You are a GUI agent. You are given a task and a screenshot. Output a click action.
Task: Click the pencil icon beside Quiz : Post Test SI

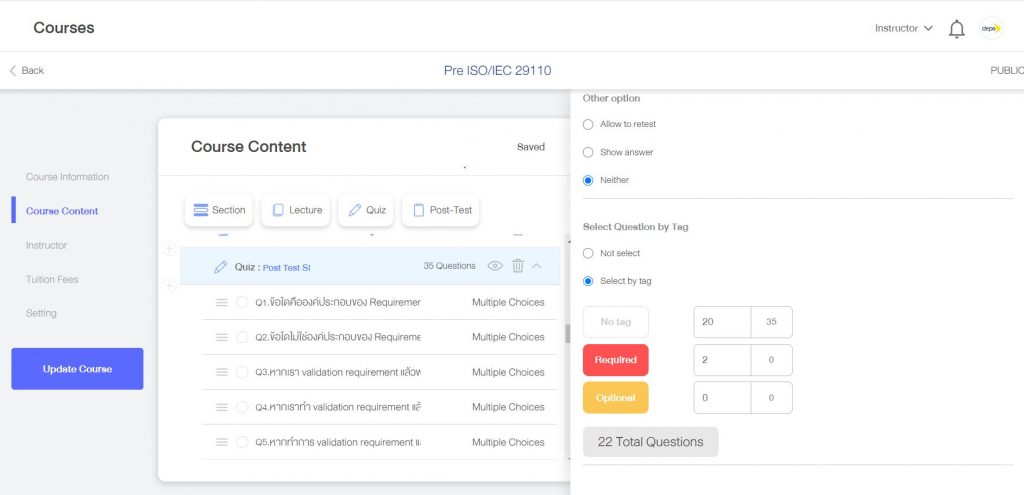coord(221,267)
